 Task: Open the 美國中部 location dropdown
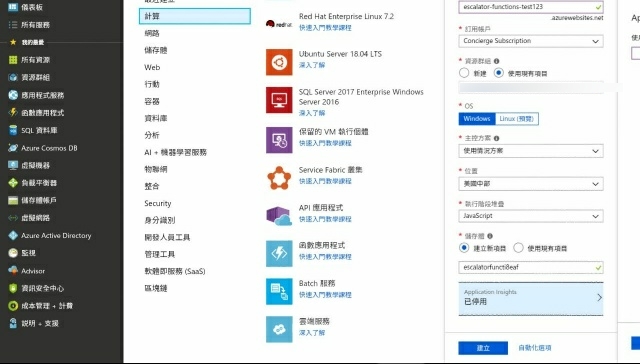pyautogui.click(x=531, y=184)
